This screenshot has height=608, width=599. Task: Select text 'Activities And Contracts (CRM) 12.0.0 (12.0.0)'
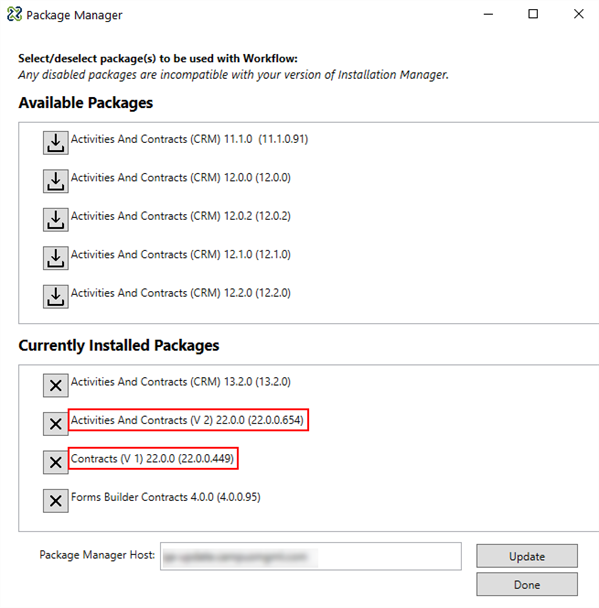click(181, 178)
